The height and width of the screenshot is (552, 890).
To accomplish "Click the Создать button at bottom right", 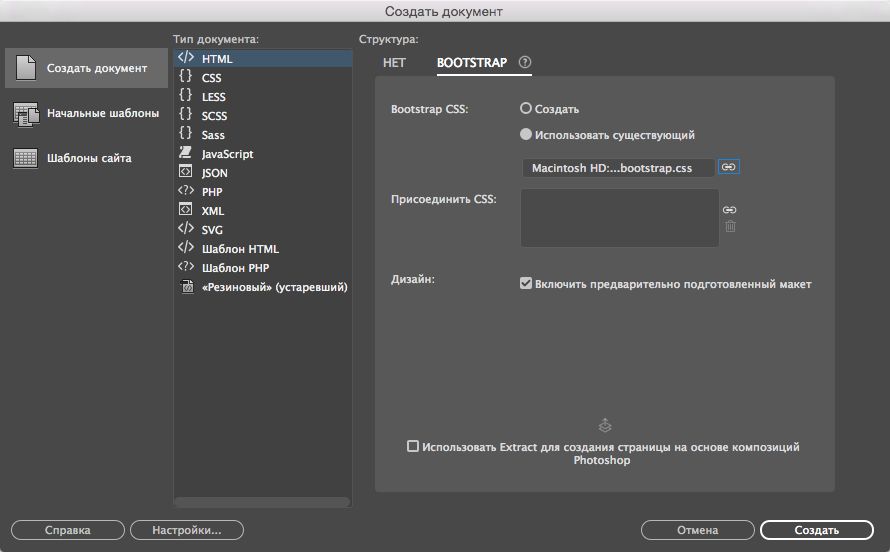I will click(x=817, y=530).
